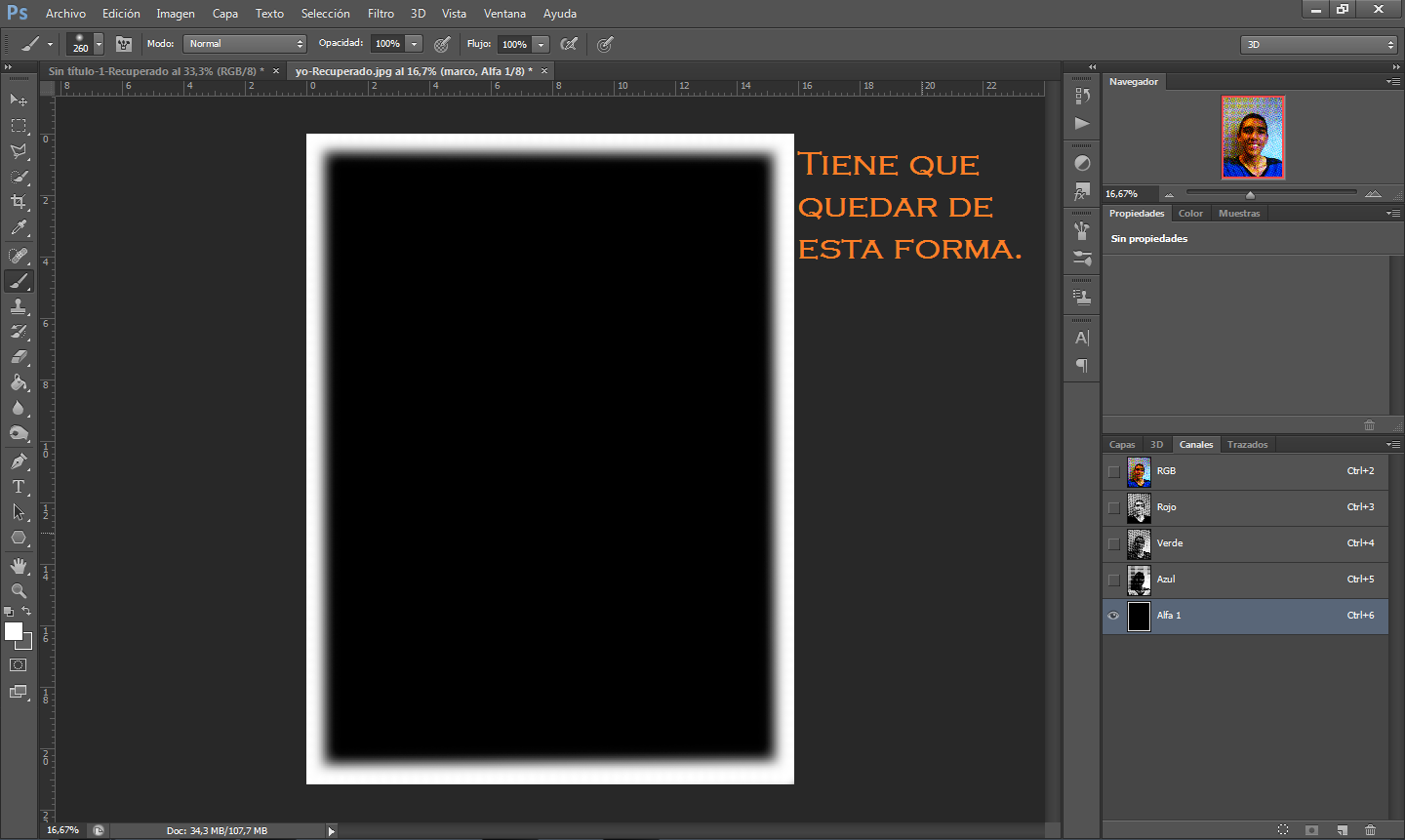Select the Eyedropper tool
This screenshot has width=1405, height=840.
pyautogui.click(x=19, y=227)
